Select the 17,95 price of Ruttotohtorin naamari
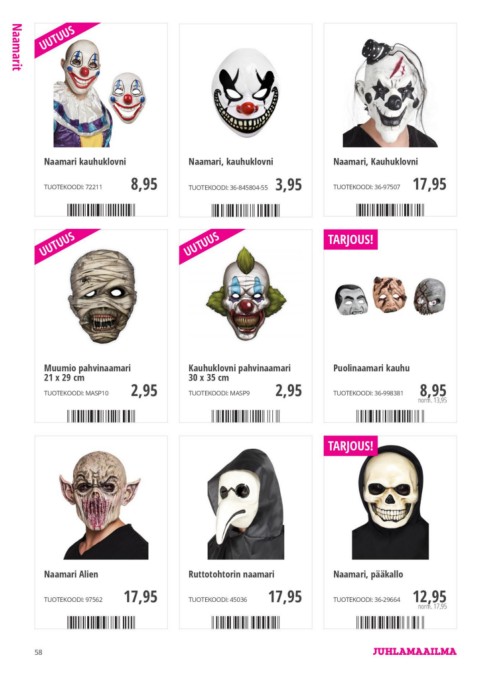The width and height of the screenshot is (480, 679). (285, 597)
